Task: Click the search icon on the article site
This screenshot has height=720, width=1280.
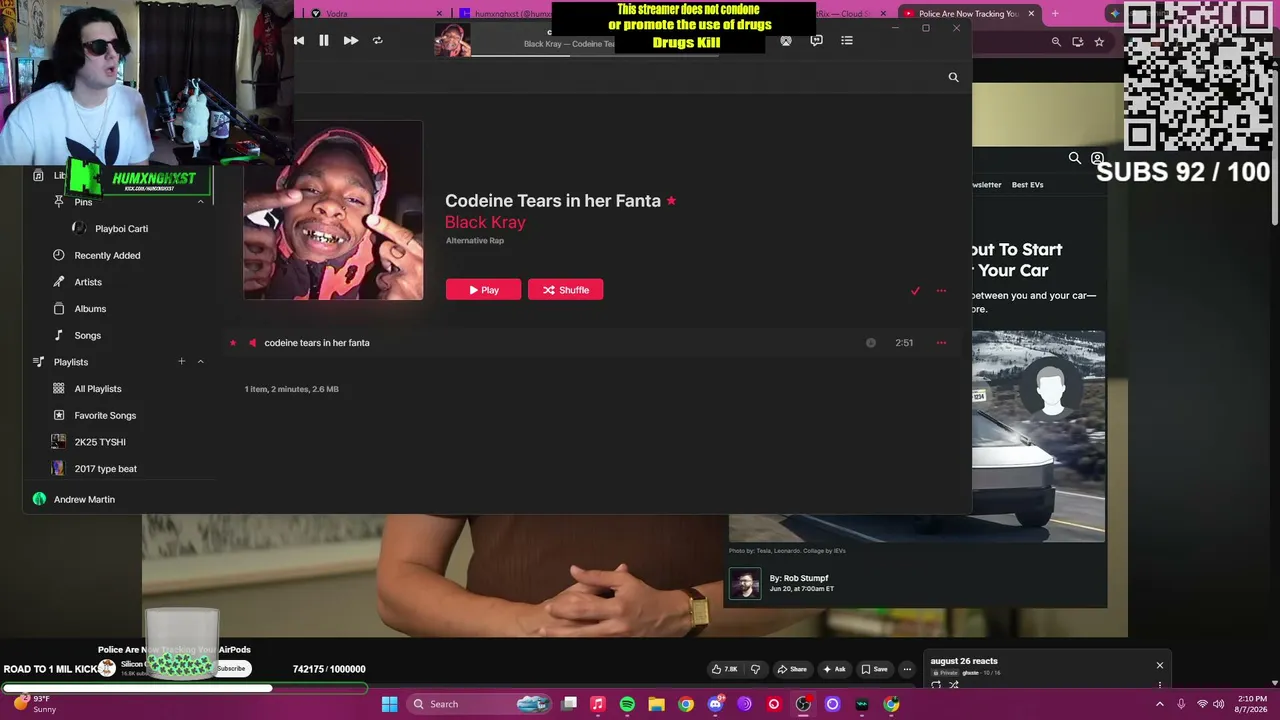Action: [1075, 158]
